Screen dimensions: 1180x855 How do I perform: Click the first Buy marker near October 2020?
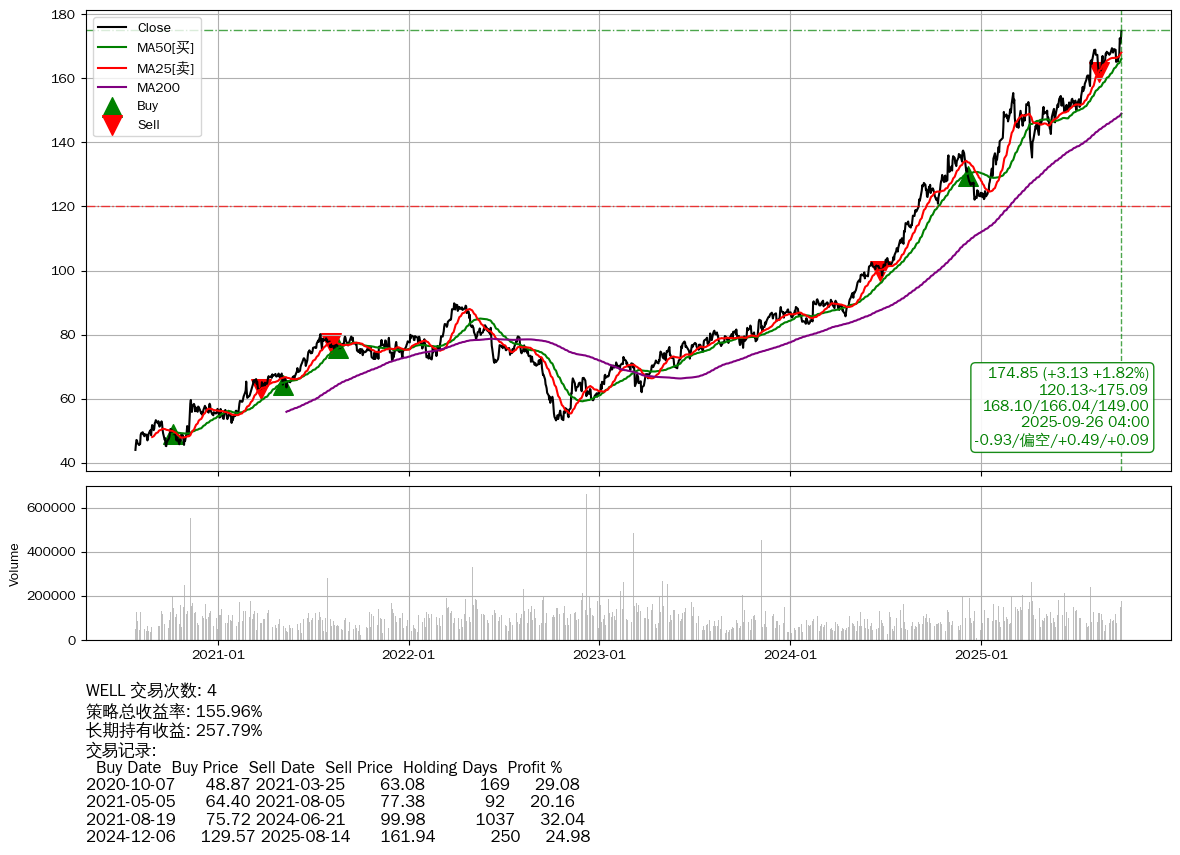(174, 435)
